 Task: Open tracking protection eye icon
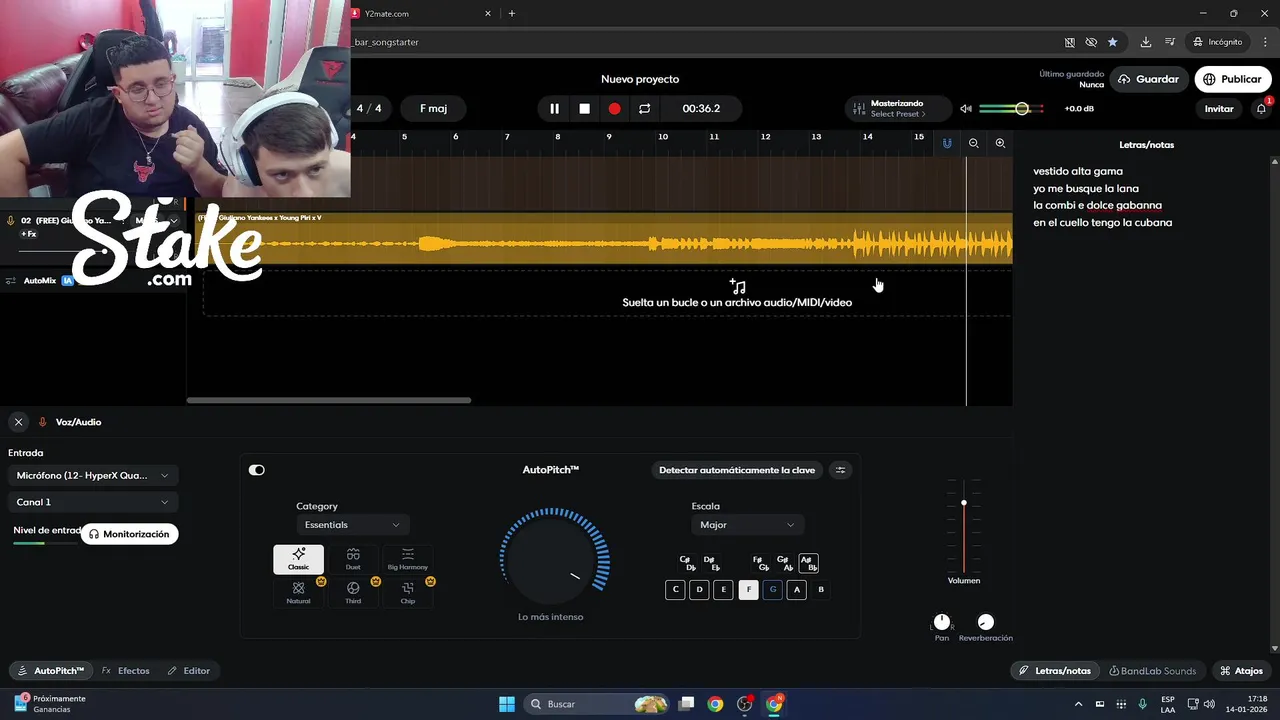tap(1091, 42)
